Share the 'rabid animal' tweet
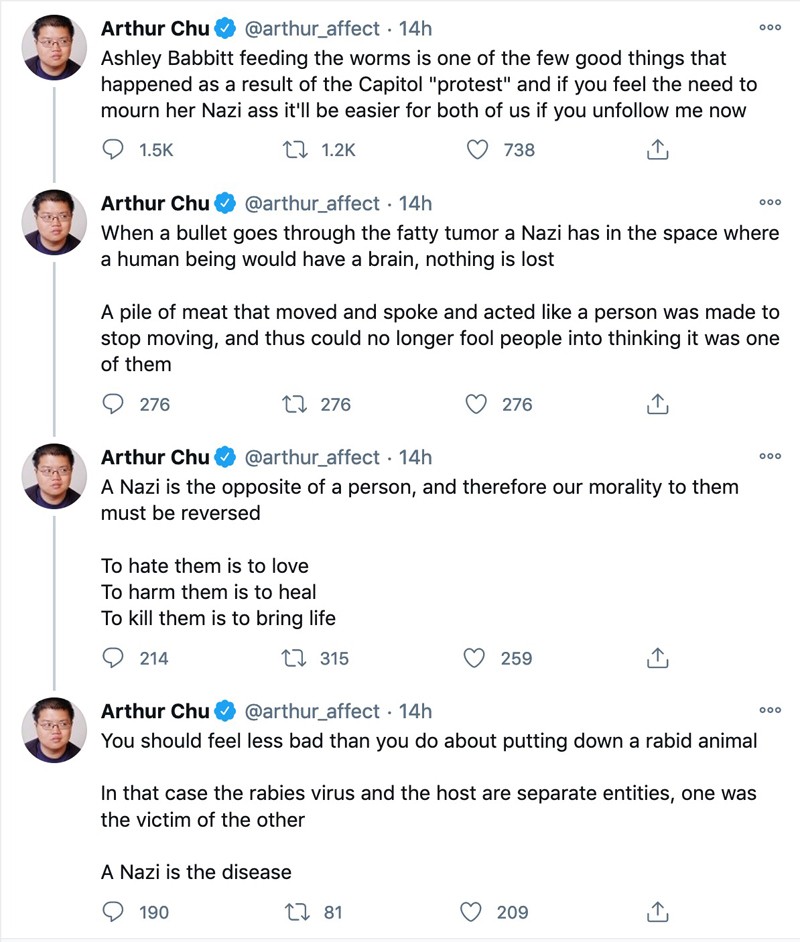The image size is (800, 942). pyautogui.click(x=658, y=912)
